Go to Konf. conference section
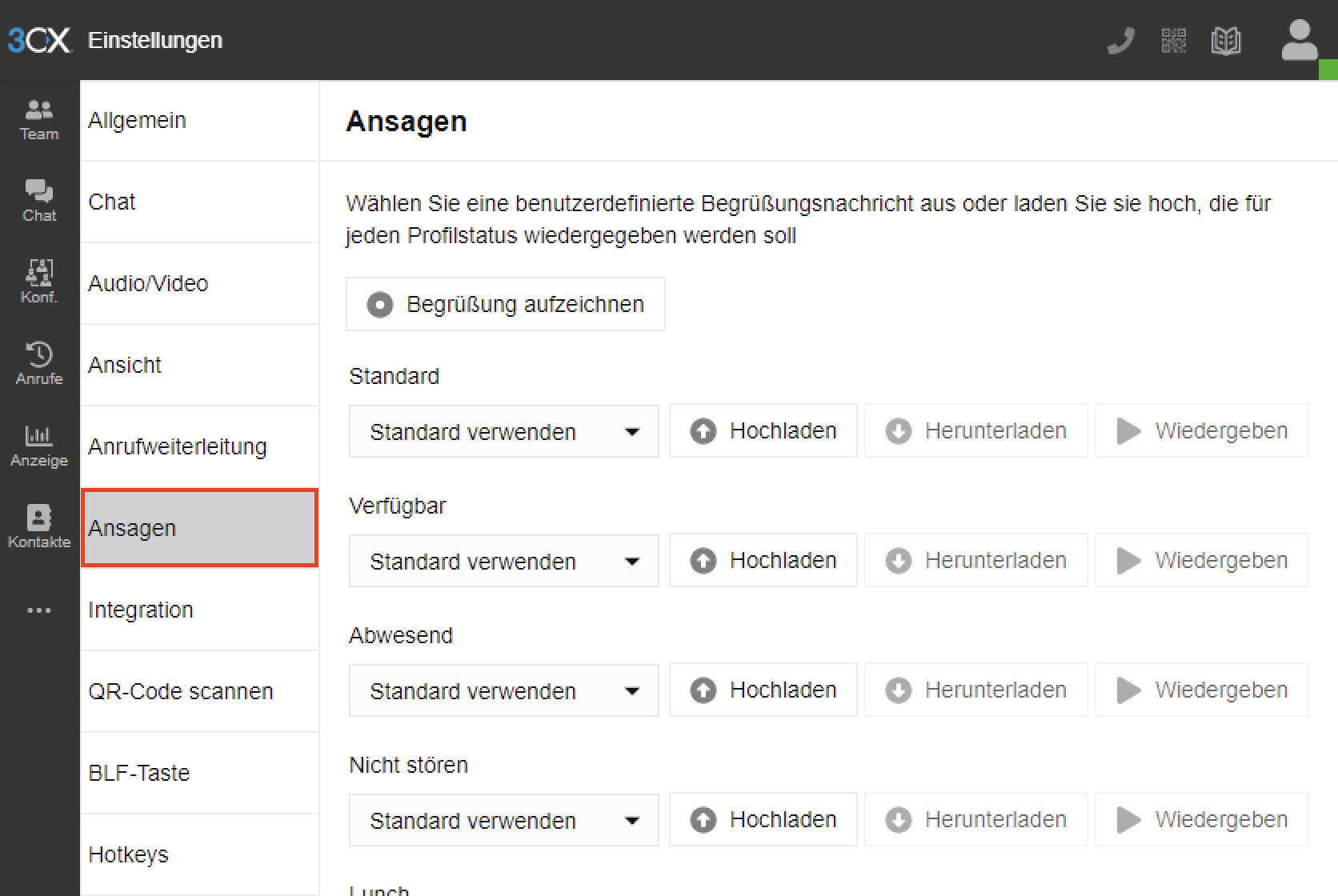The image size is (1338, 896). coord(38,282)
